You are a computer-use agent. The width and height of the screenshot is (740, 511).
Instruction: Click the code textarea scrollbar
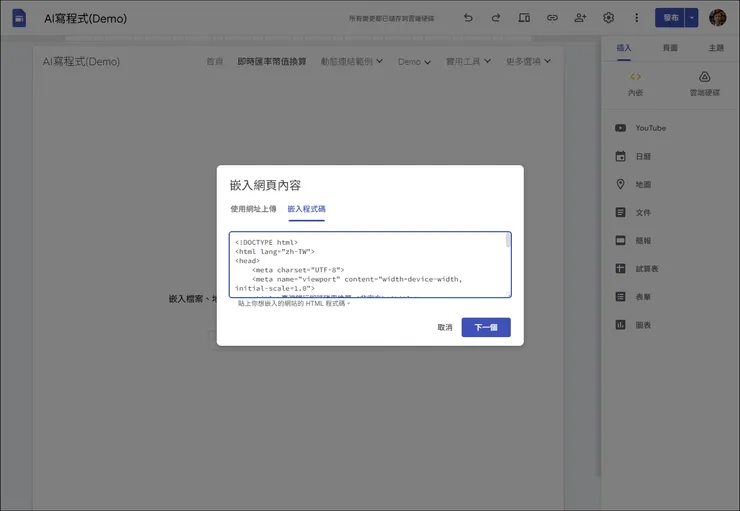(x=508, y=240)
